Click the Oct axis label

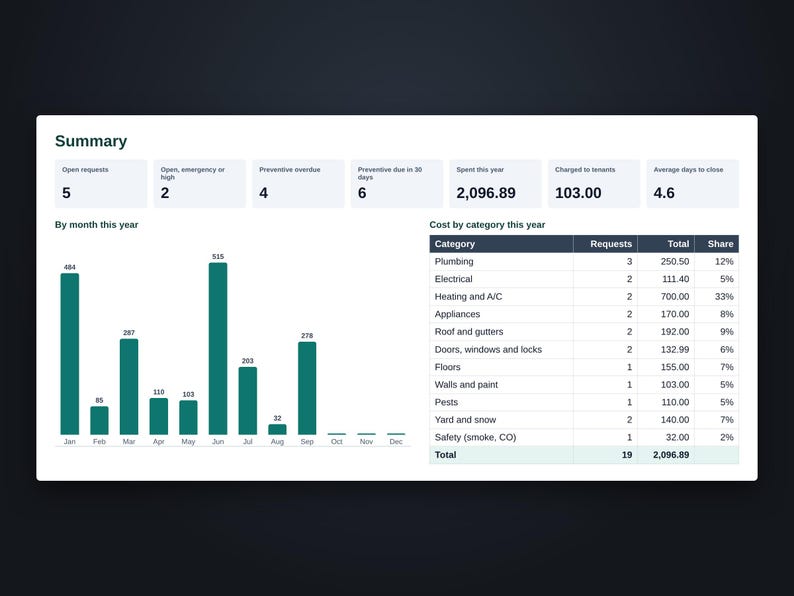tap(337, 442)
